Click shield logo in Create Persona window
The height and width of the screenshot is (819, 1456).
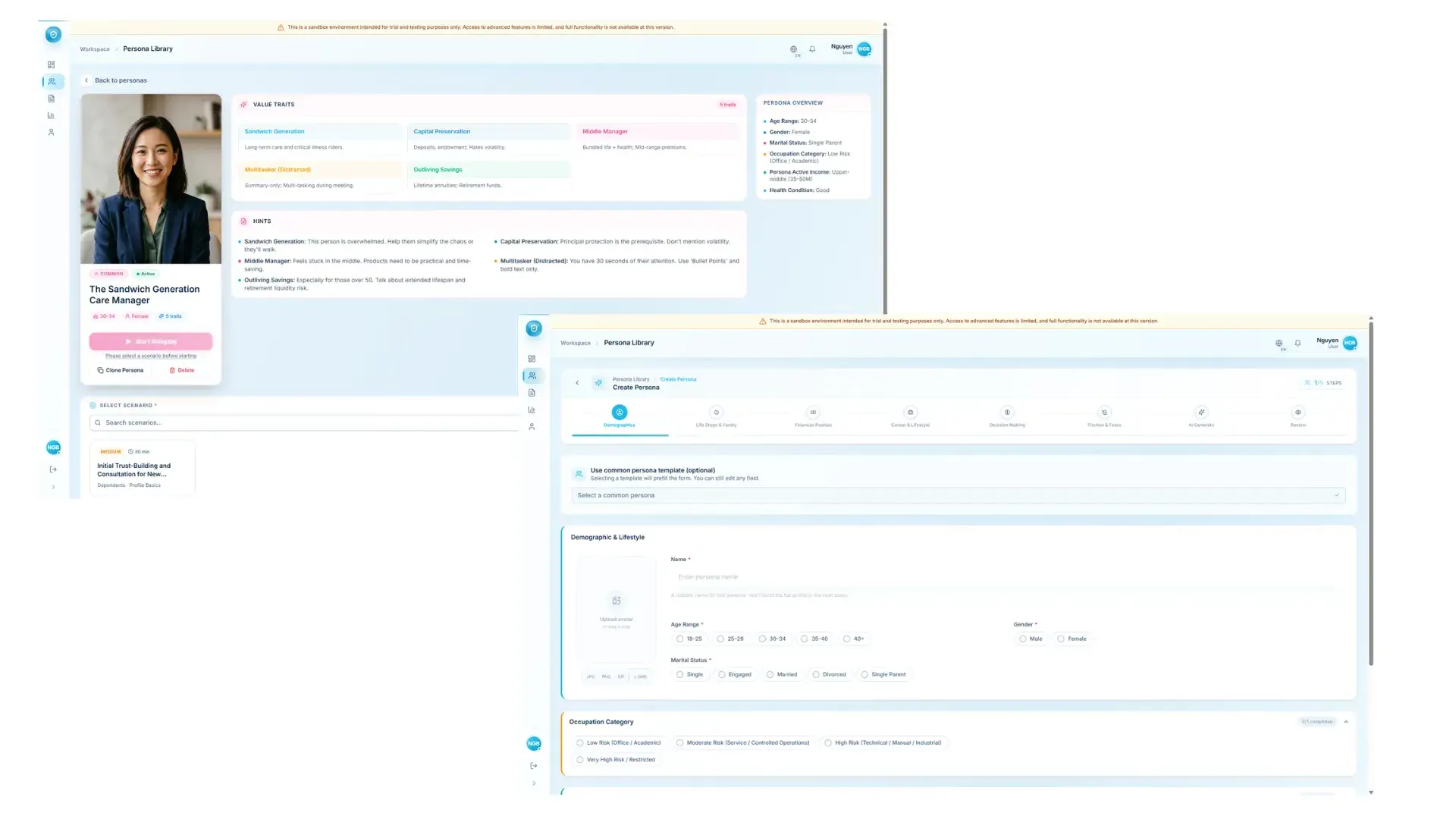click(x=534, y=328)
